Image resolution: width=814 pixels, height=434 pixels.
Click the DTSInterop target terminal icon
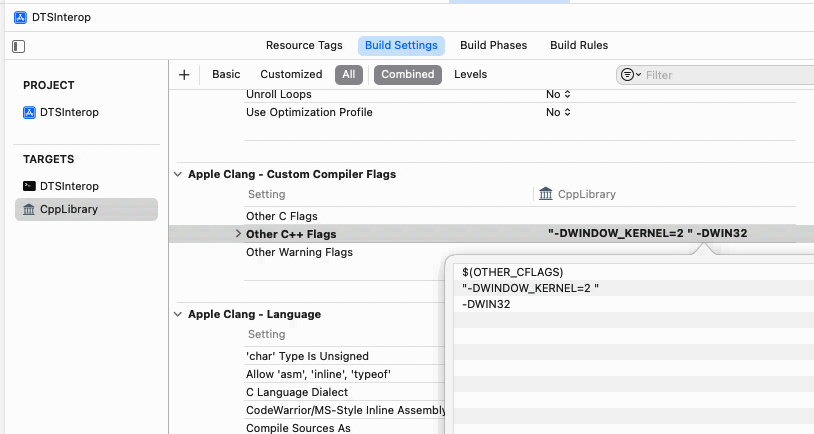click(29, 186)
